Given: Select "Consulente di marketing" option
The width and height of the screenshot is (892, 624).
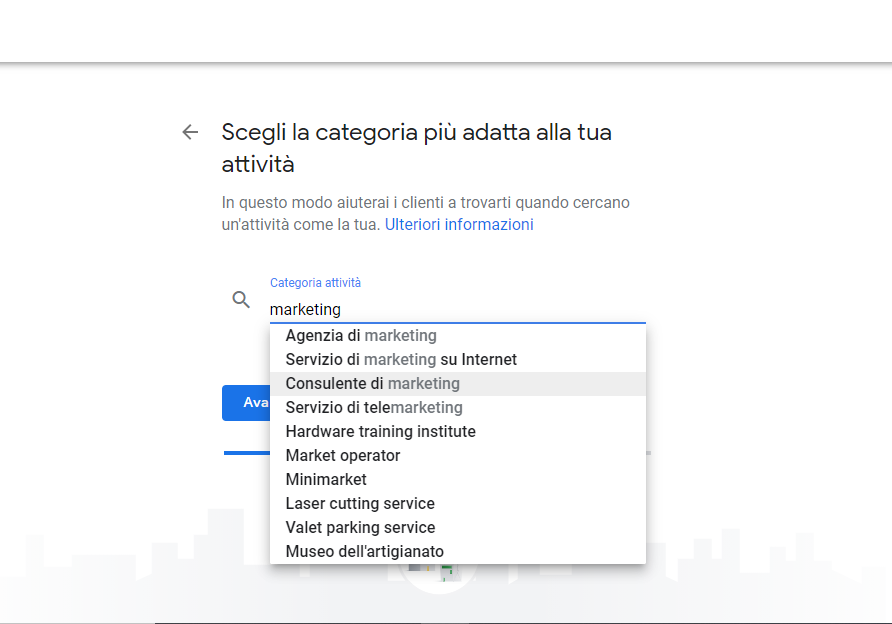Looking at the screenshot, I should tap(457, 383).
